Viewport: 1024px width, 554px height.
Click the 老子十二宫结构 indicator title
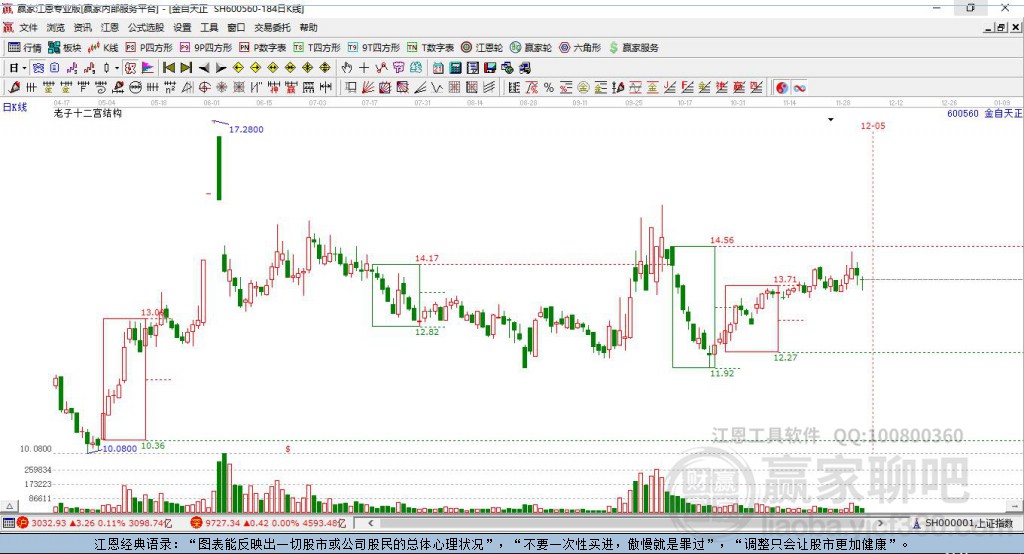88,113
